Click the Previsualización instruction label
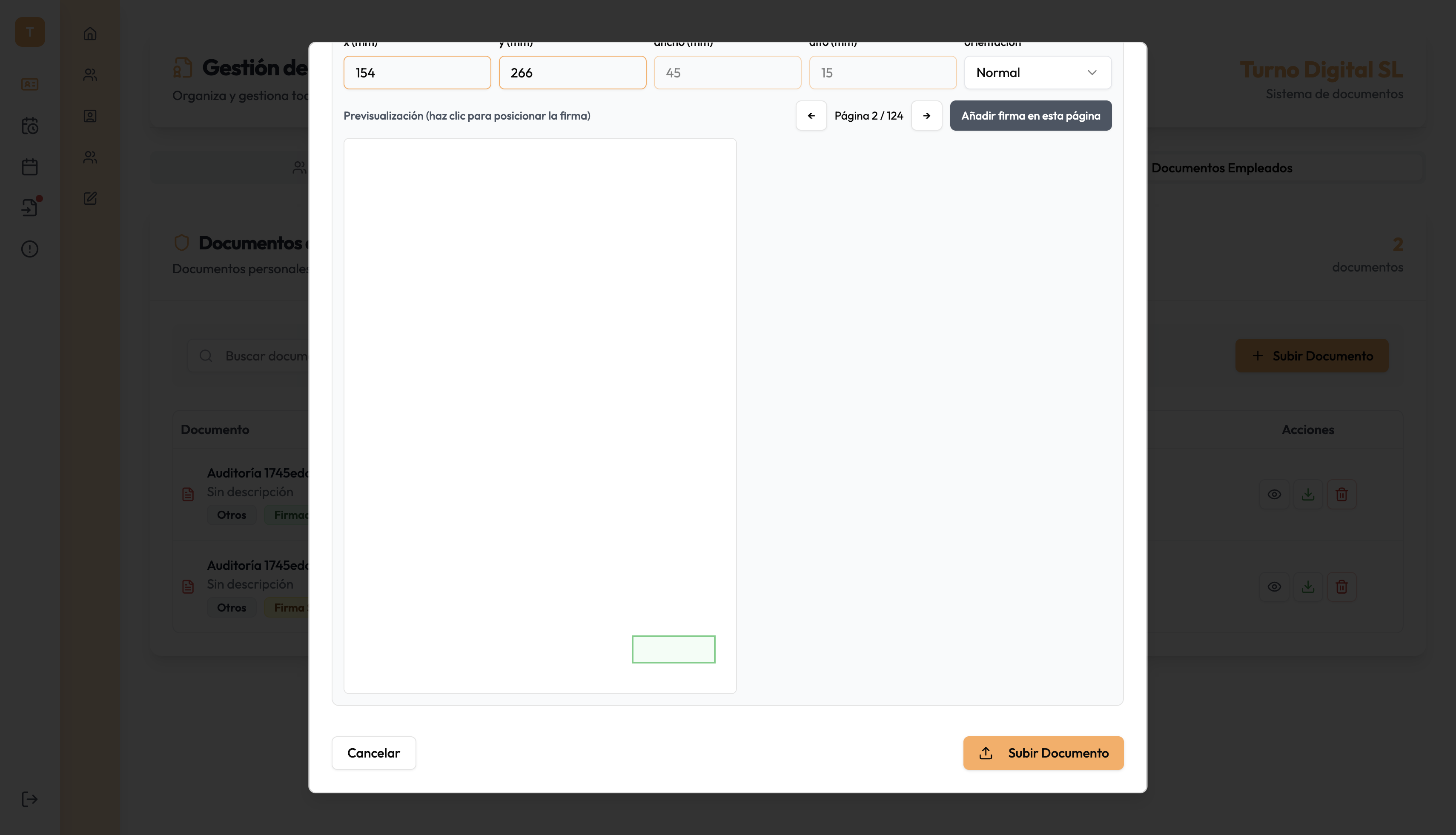1456x835 pixels. click(x=467, y=116)
